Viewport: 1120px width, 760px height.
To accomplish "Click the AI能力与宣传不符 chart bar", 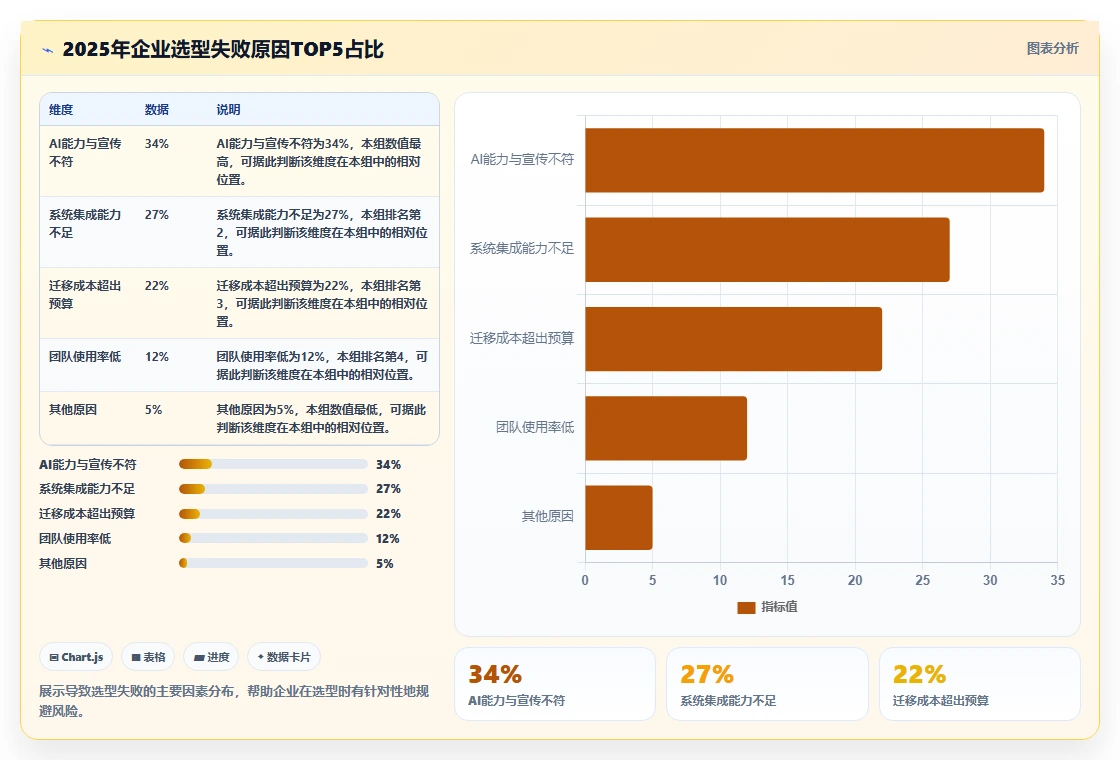I will point(814,160).
